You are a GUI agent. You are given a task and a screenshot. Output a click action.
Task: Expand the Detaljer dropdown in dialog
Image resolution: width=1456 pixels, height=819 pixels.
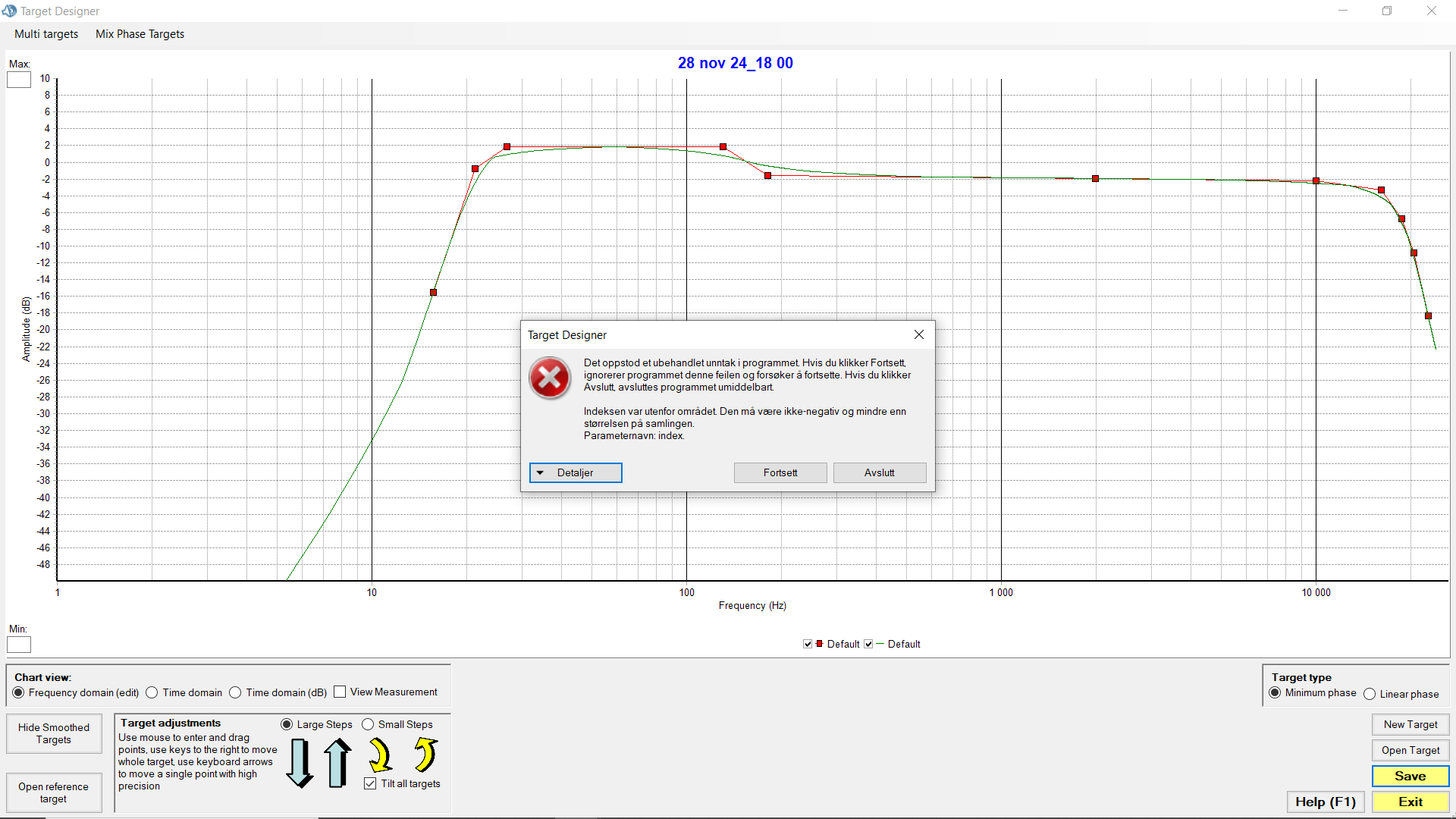pyautogui.click(x=575, y=472)
